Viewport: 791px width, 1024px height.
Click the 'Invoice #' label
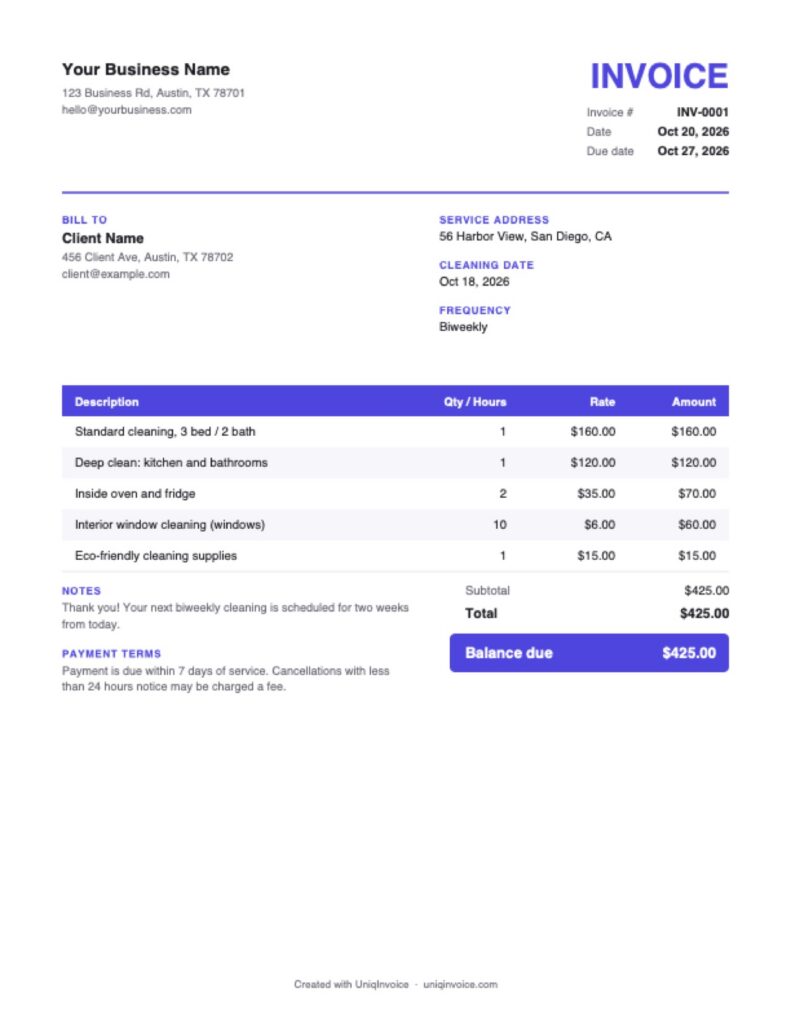click(609, 112)
